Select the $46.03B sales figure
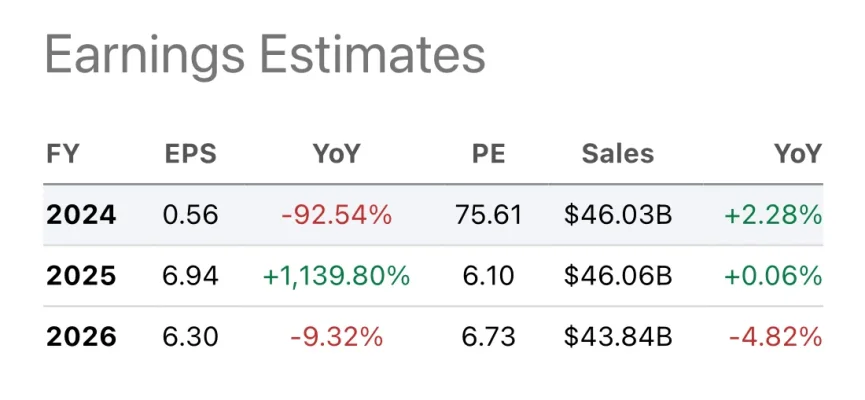 coord(617,215)
